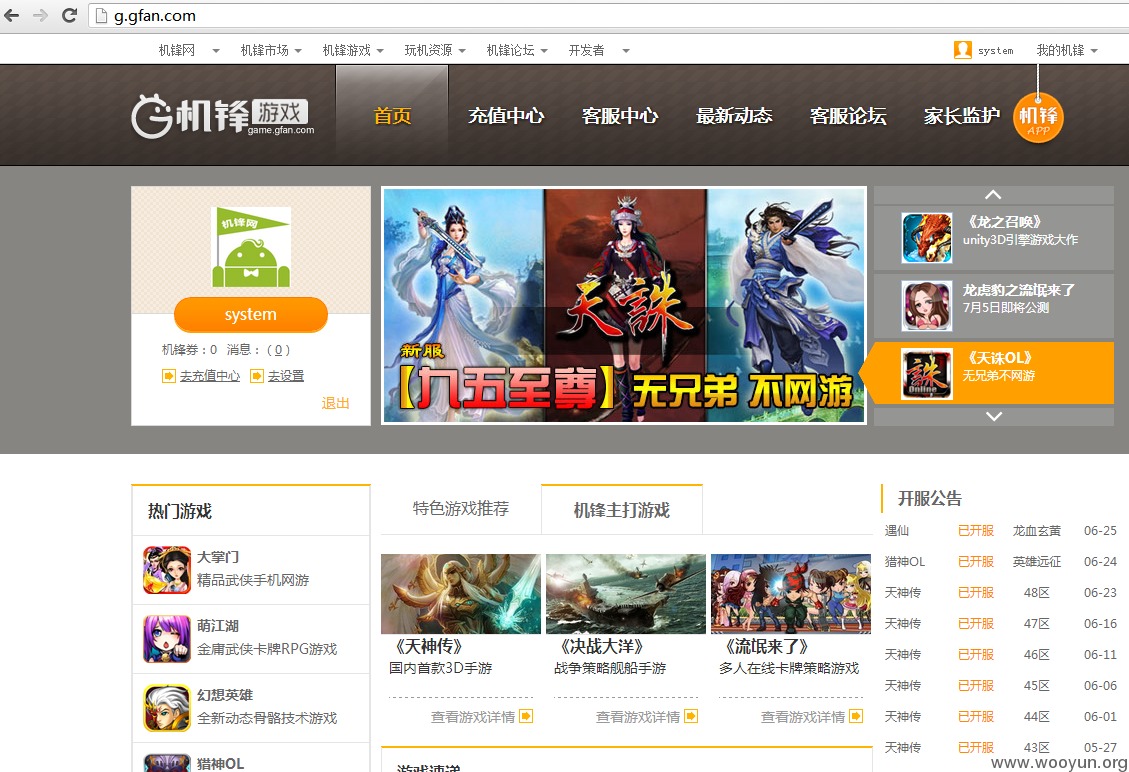
Task: Click 龙血玄黄 server name
Action: (1037, 531)
